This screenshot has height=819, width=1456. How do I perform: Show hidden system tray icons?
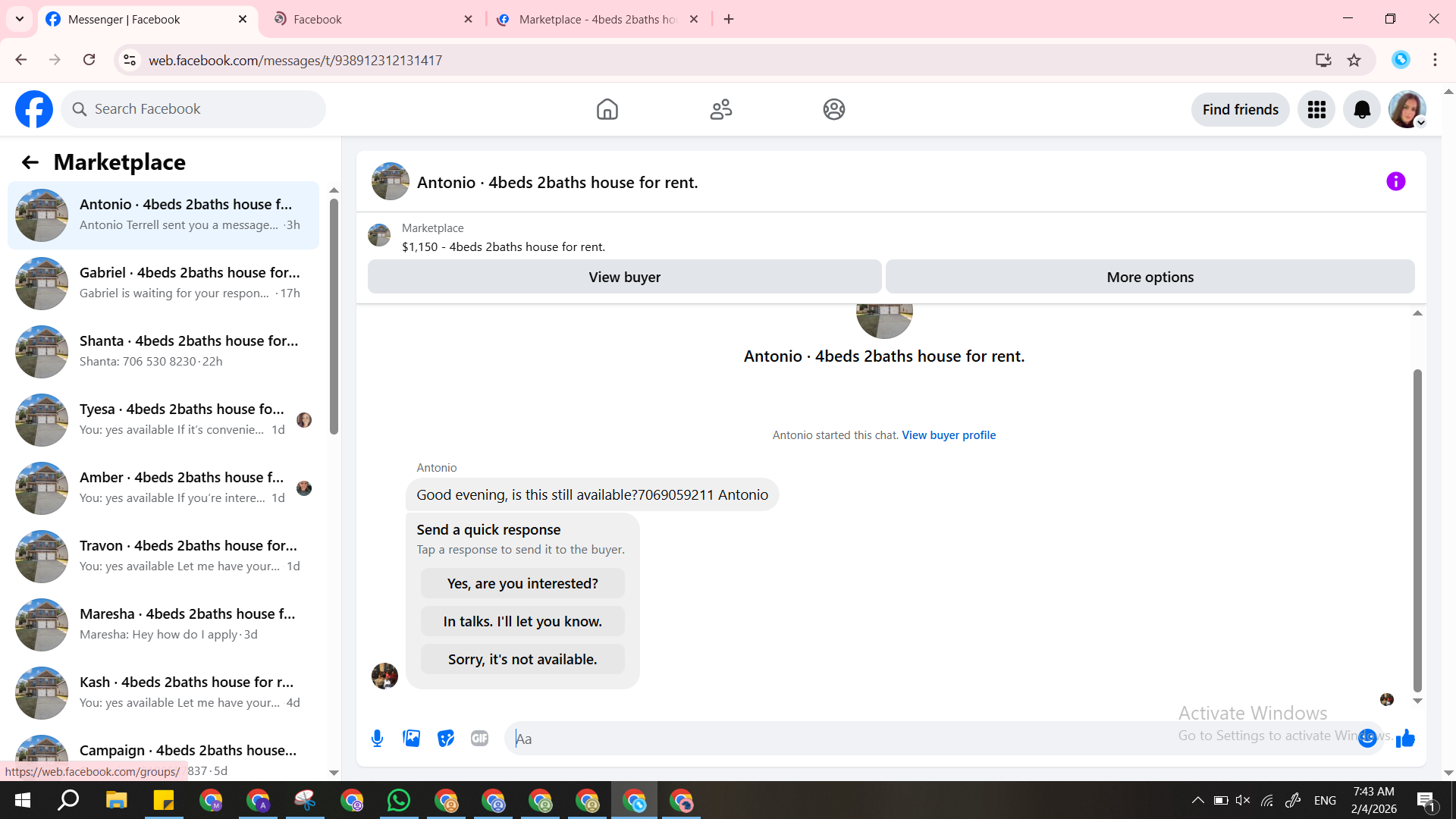[1197, 800]
